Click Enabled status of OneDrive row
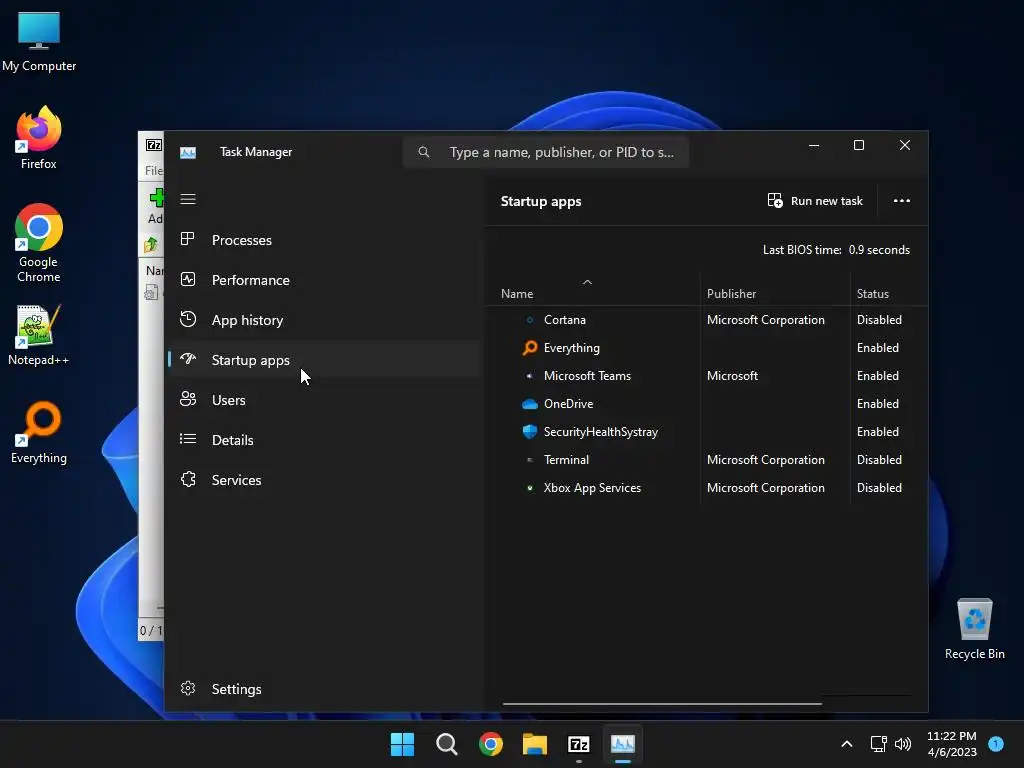Screen dimensions: 1024x768 (x=878, y=404)
